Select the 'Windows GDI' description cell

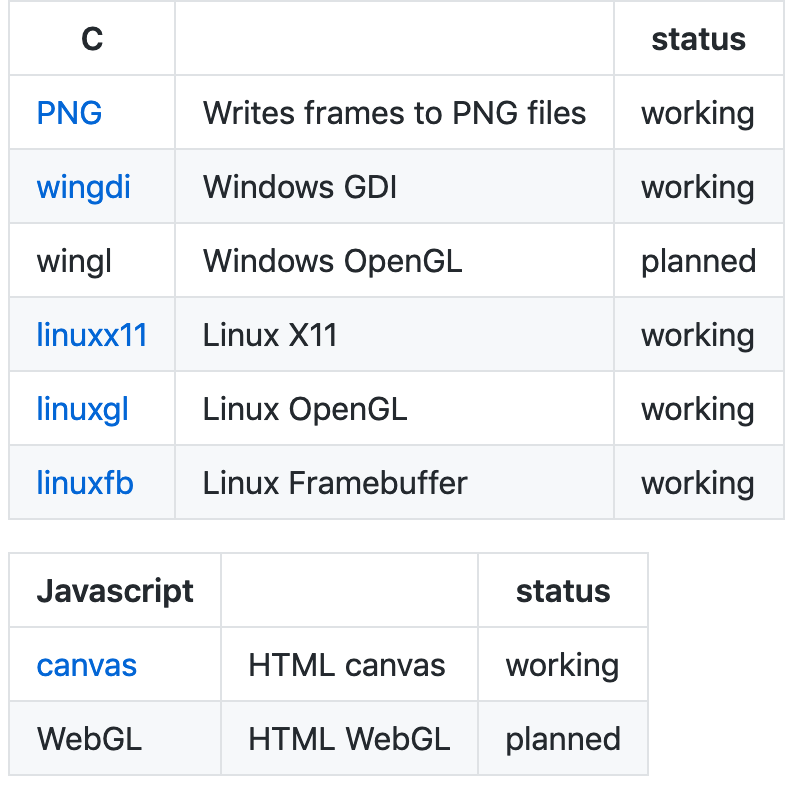394,186
